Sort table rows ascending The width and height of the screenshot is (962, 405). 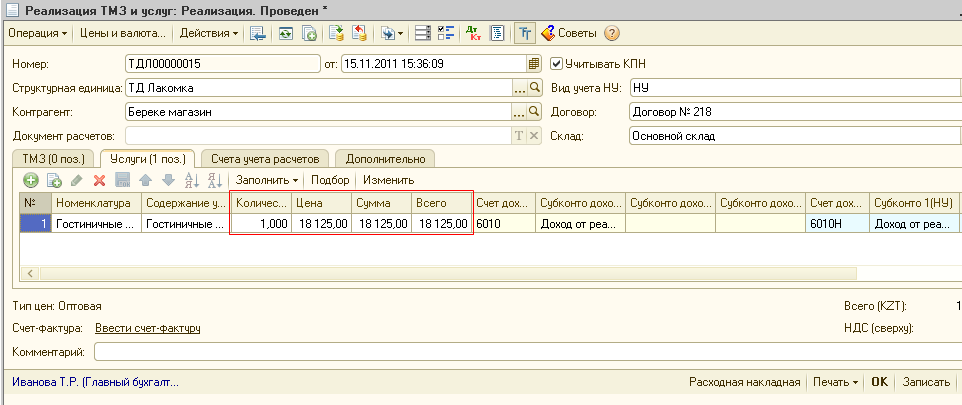tap(192, 180)
